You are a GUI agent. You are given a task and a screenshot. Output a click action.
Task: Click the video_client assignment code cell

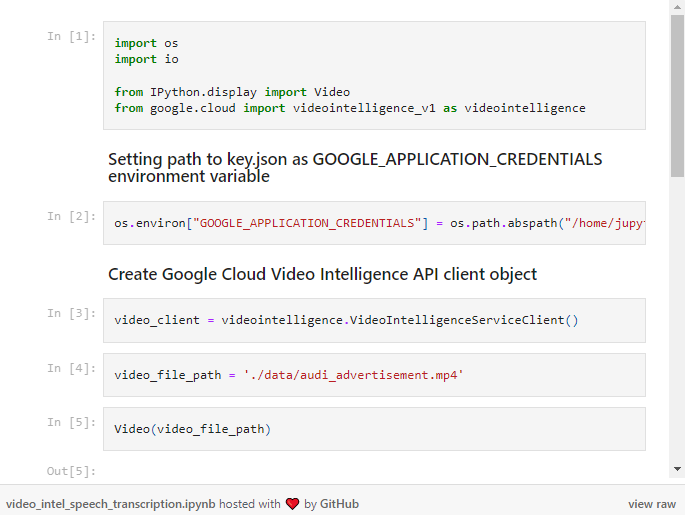[x=374, y=320]
